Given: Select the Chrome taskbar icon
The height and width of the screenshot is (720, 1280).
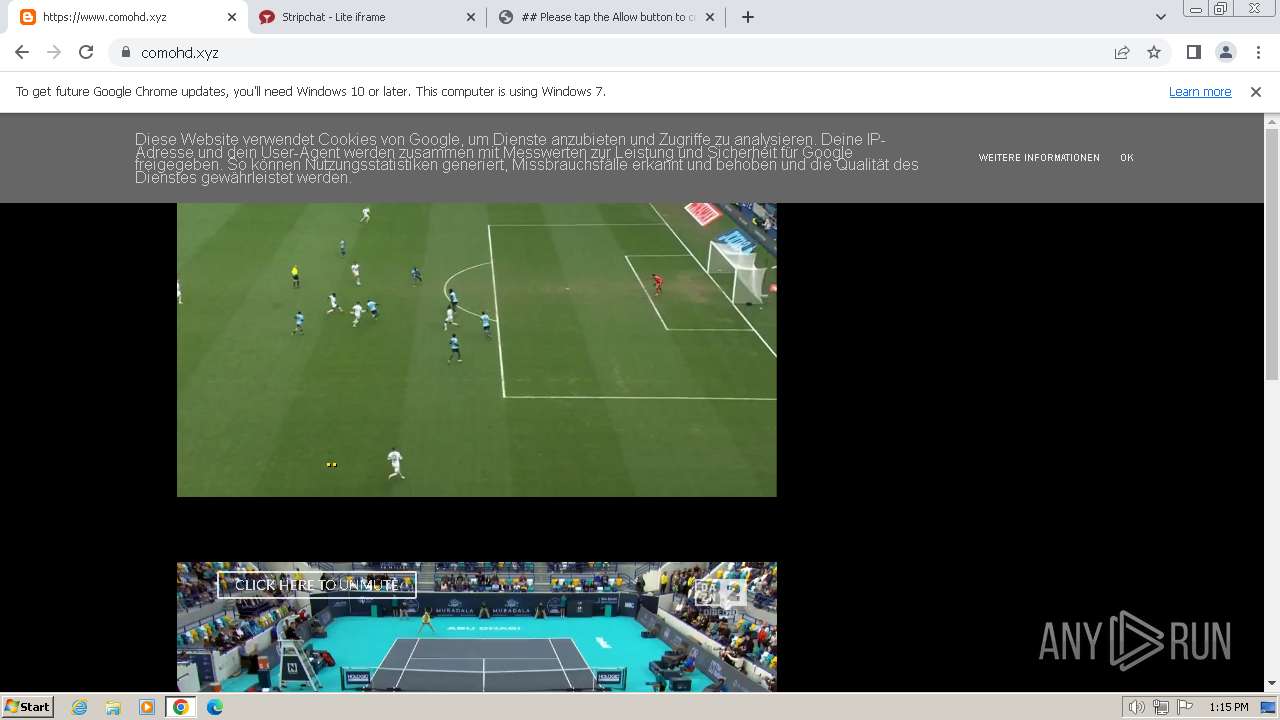Looking at the screenshot, I should point(180,707).
